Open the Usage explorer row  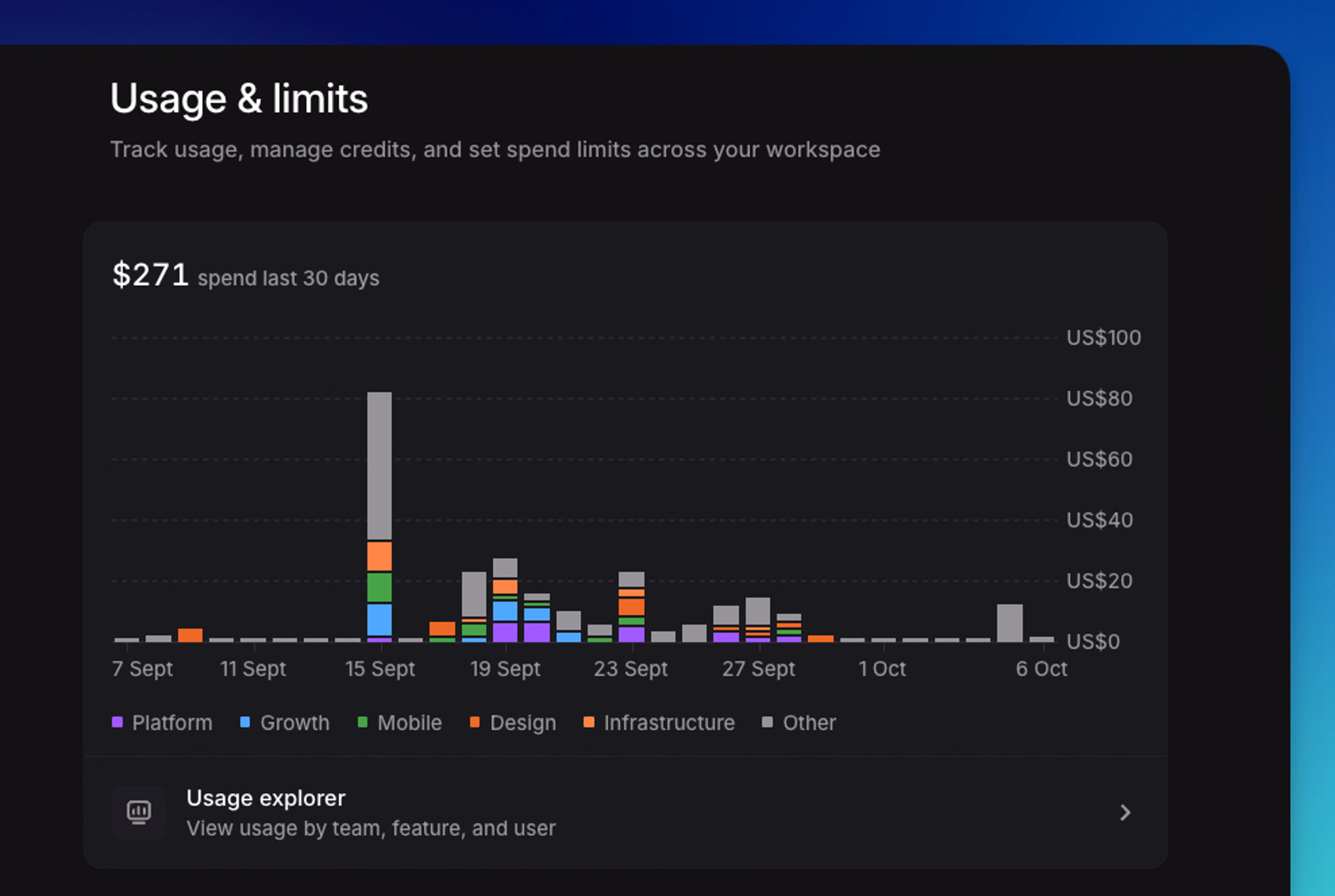coord(625,813)
